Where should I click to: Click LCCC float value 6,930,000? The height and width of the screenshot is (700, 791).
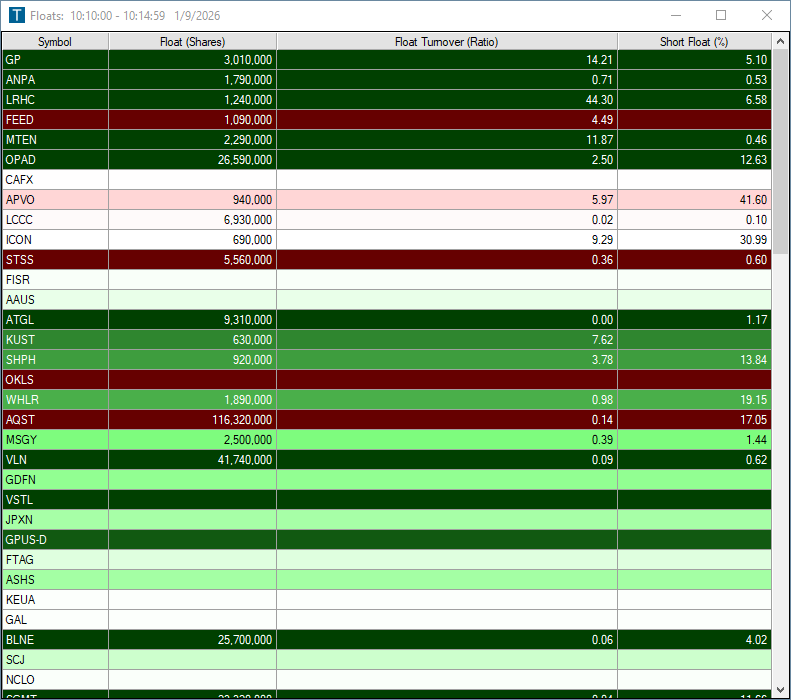[248, 220]
